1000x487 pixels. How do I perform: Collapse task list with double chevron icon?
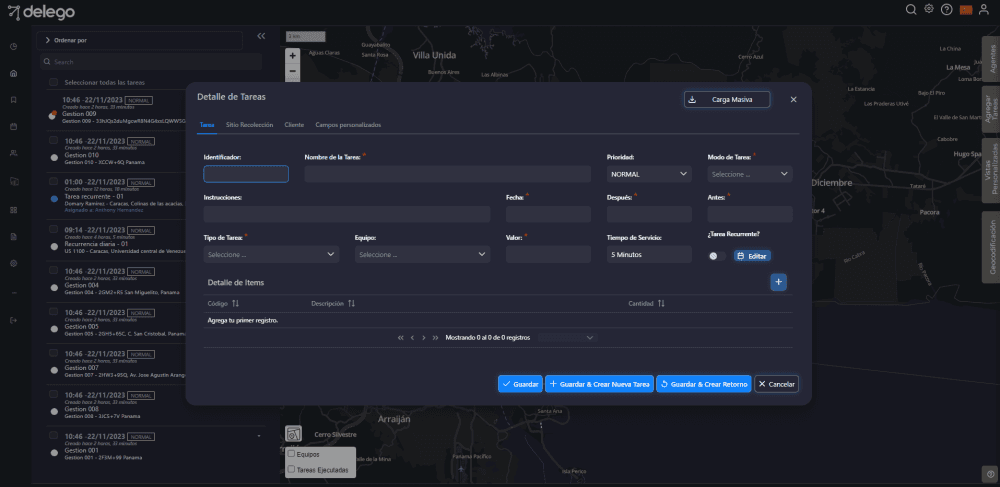[x=261, y=36]
